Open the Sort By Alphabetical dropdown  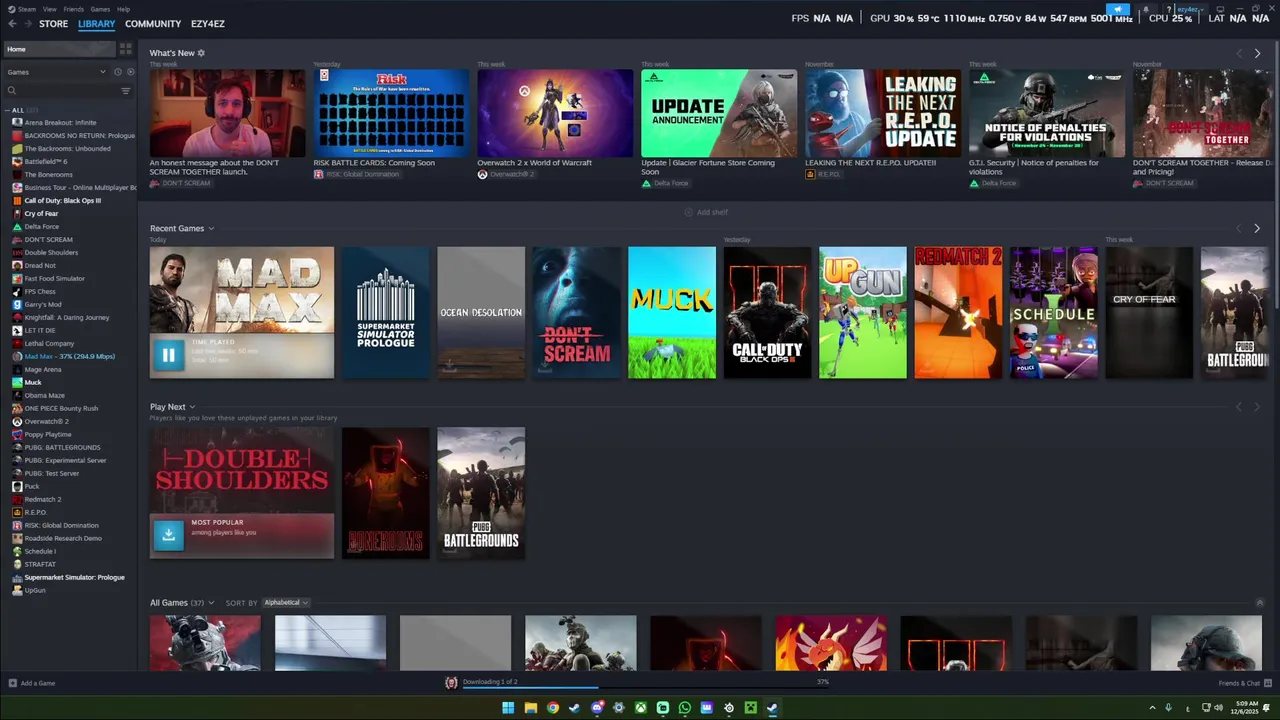[285, 603]
